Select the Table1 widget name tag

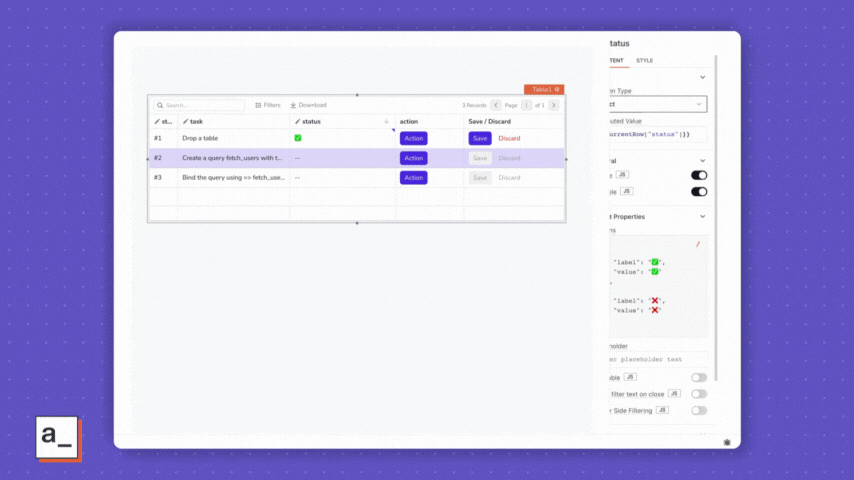pyautogui.click(x=544, y=89)
